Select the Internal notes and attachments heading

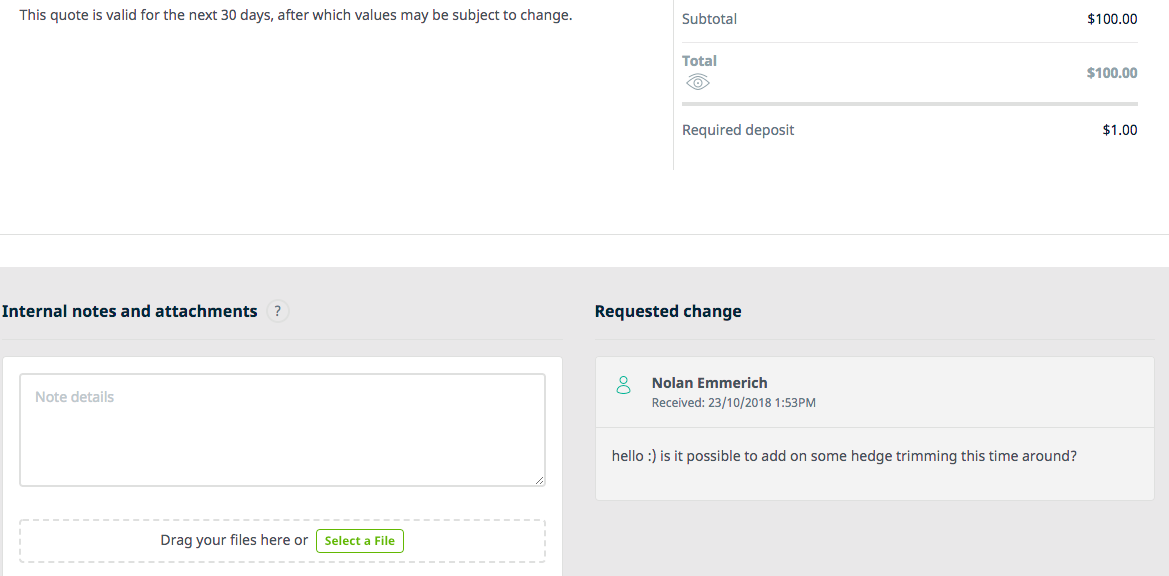click(x=130, y=311)
